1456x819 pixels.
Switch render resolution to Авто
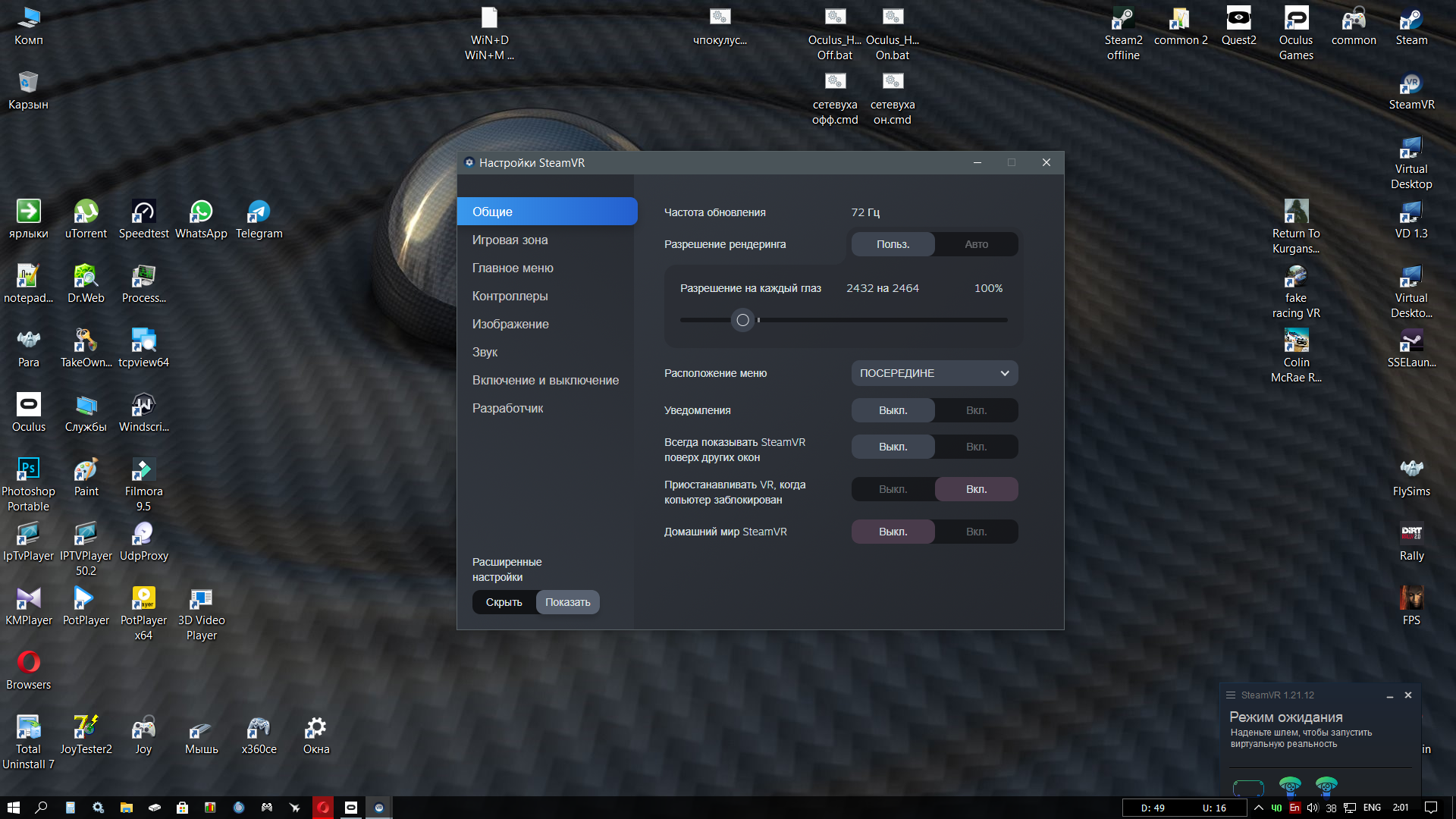pos(976,244)
